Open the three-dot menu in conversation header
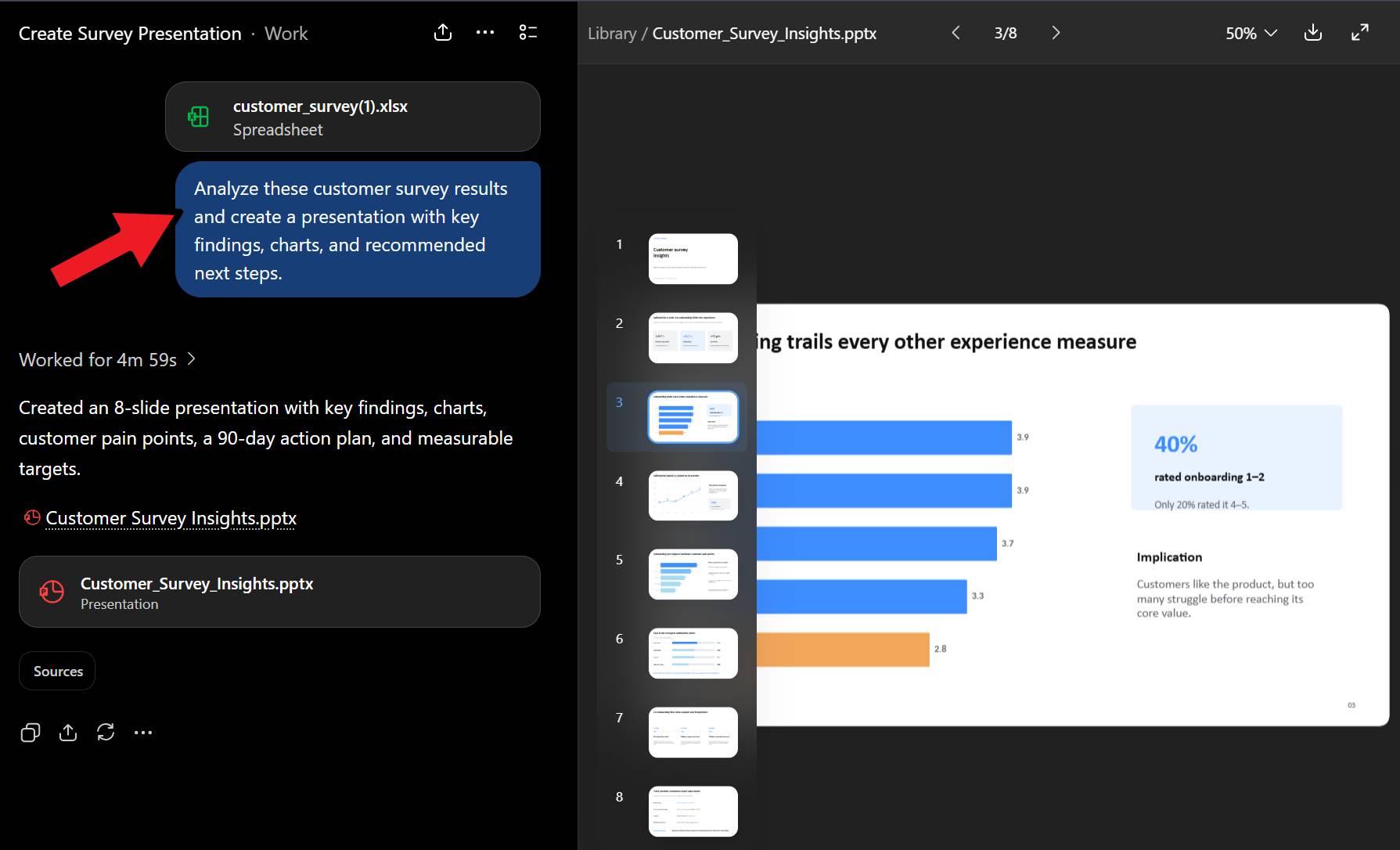This screenshot has height=850, width=1400. tap(485, 32)
